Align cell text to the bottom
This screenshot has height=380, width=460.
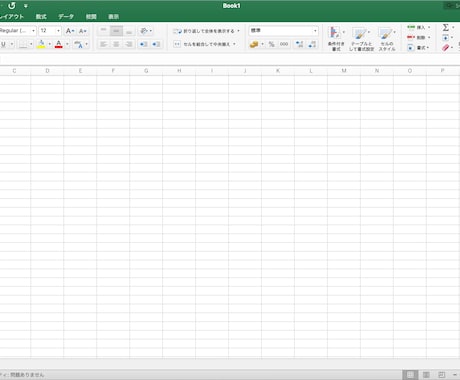pyautogui.click(x=129, y=31)
